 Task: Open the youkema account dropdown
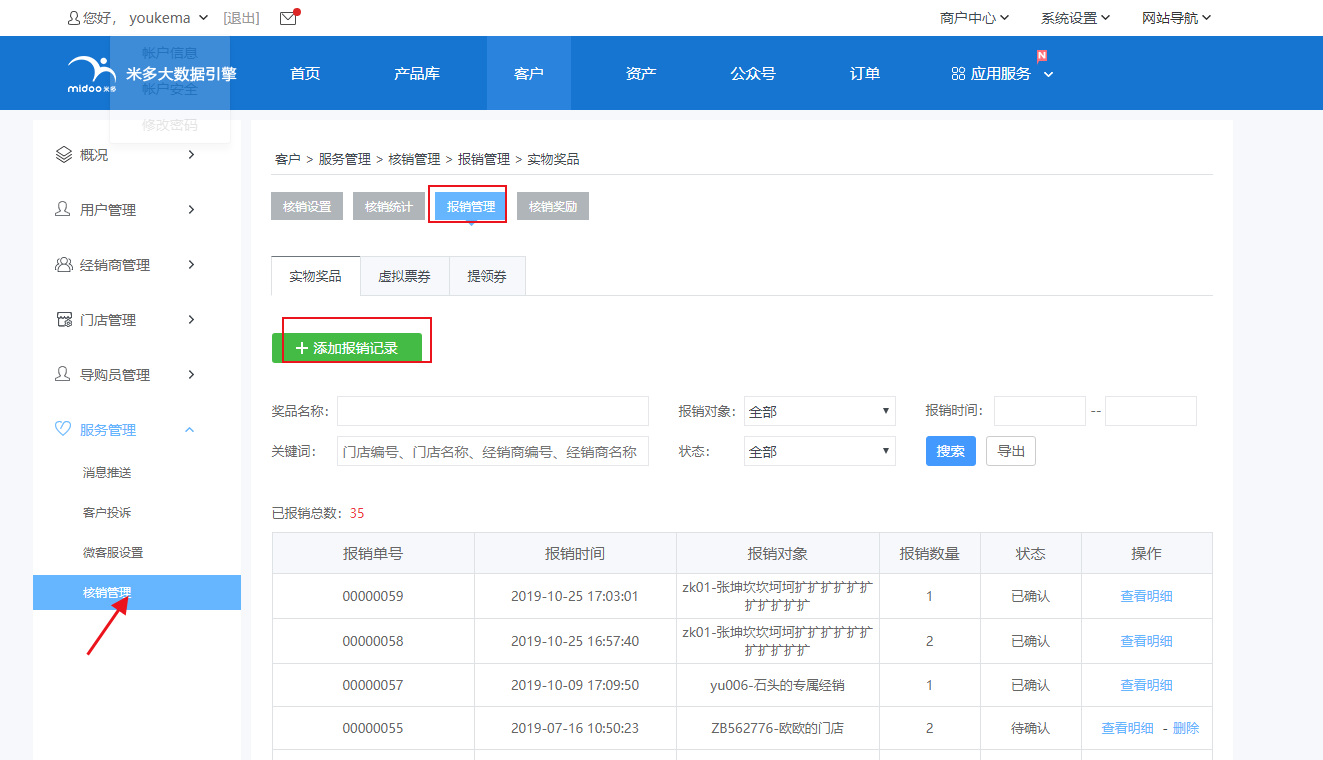168,18
